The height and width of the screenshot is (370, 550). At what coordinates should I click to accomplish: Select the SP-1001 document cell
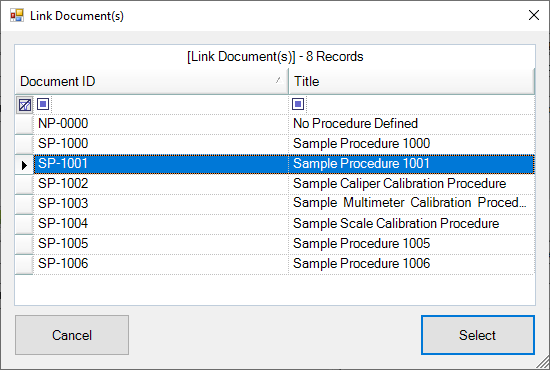click(161, 164)
